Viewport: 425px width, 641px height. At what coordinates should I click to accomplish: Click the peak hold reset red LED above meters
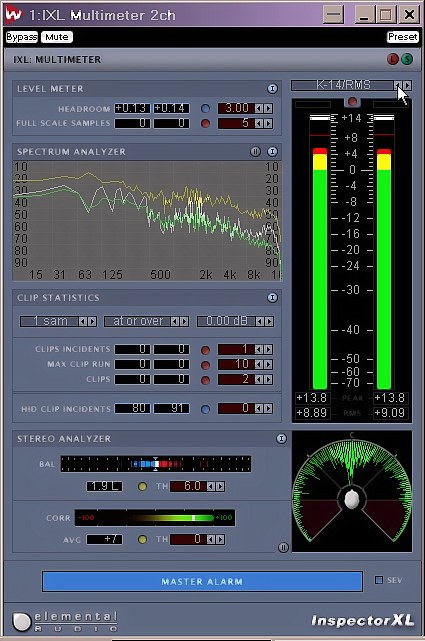coord(352,101)
